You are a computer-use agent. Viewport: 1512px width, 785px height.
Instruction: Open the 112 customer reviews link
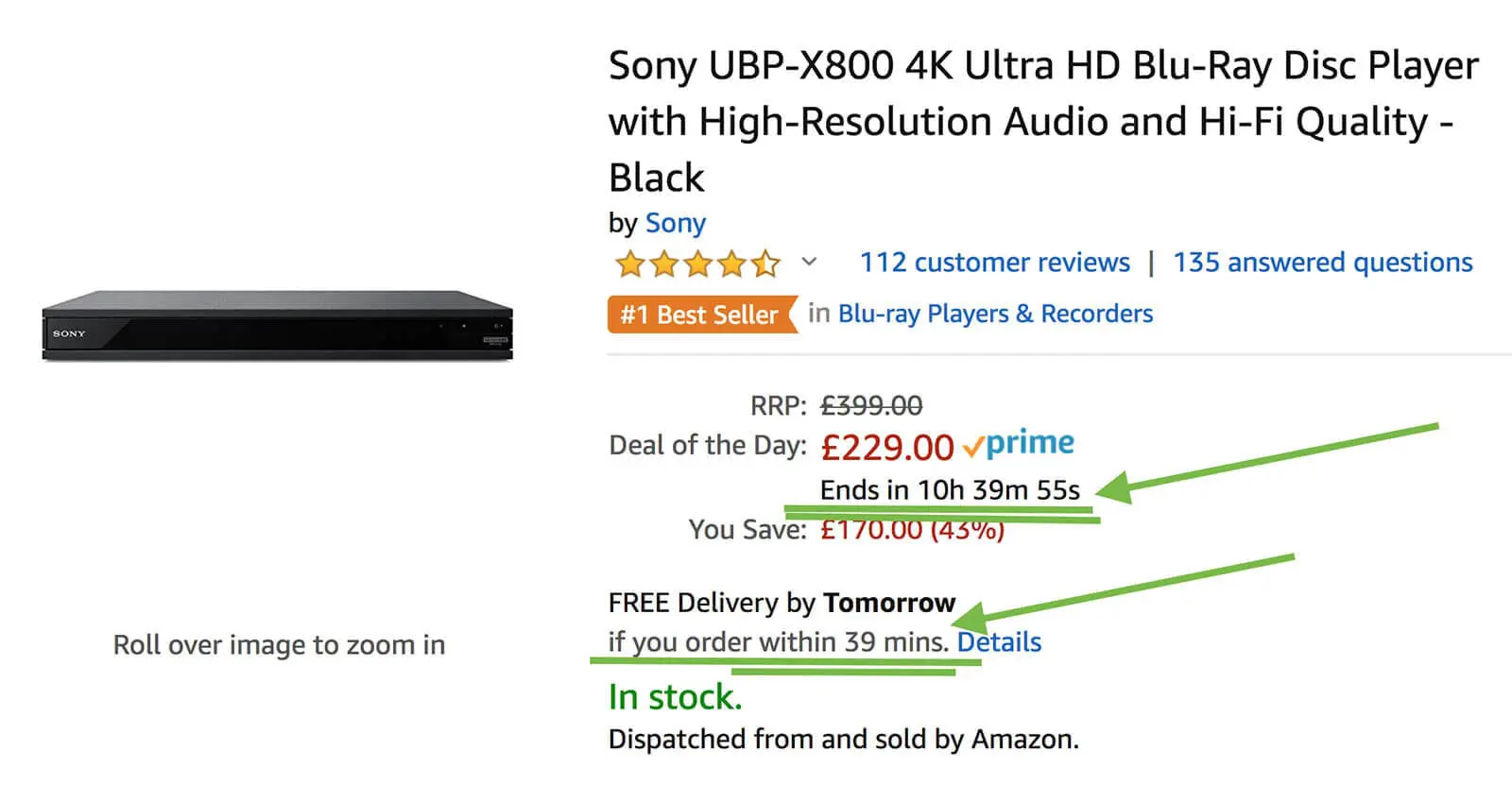coord(994,263)
